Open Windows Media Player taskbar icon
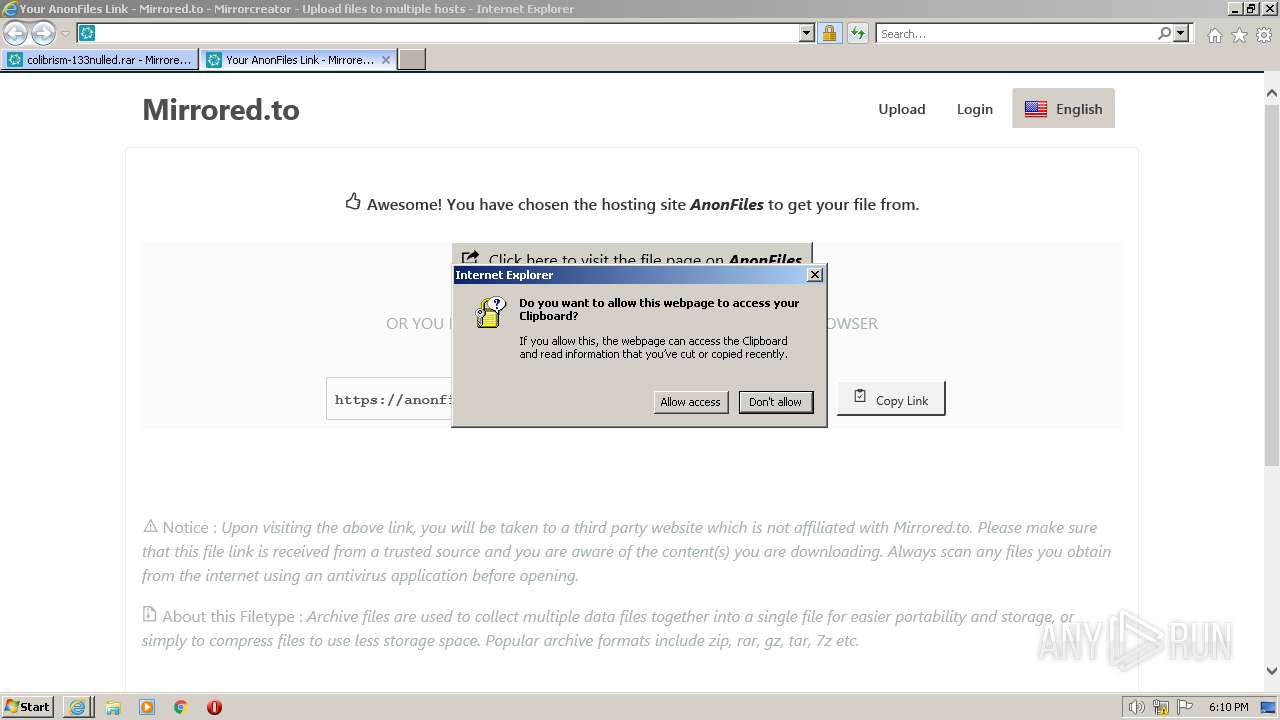Viewport: 1280px width, 720px height. pos(147,707)
